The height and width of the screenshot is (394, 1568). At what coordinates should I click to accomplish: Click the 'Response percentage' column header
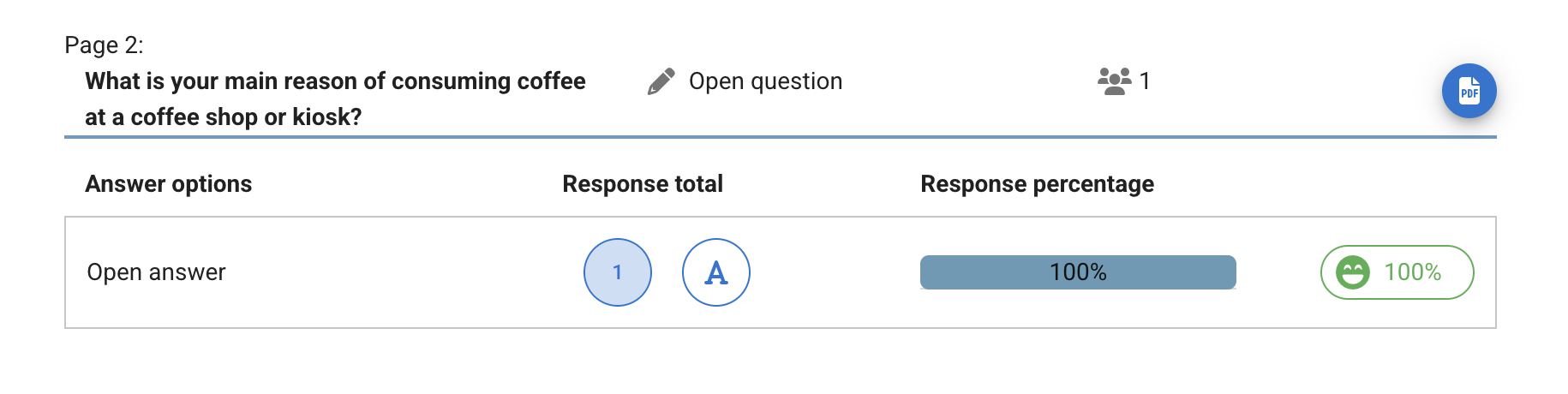pos(1037,184)
